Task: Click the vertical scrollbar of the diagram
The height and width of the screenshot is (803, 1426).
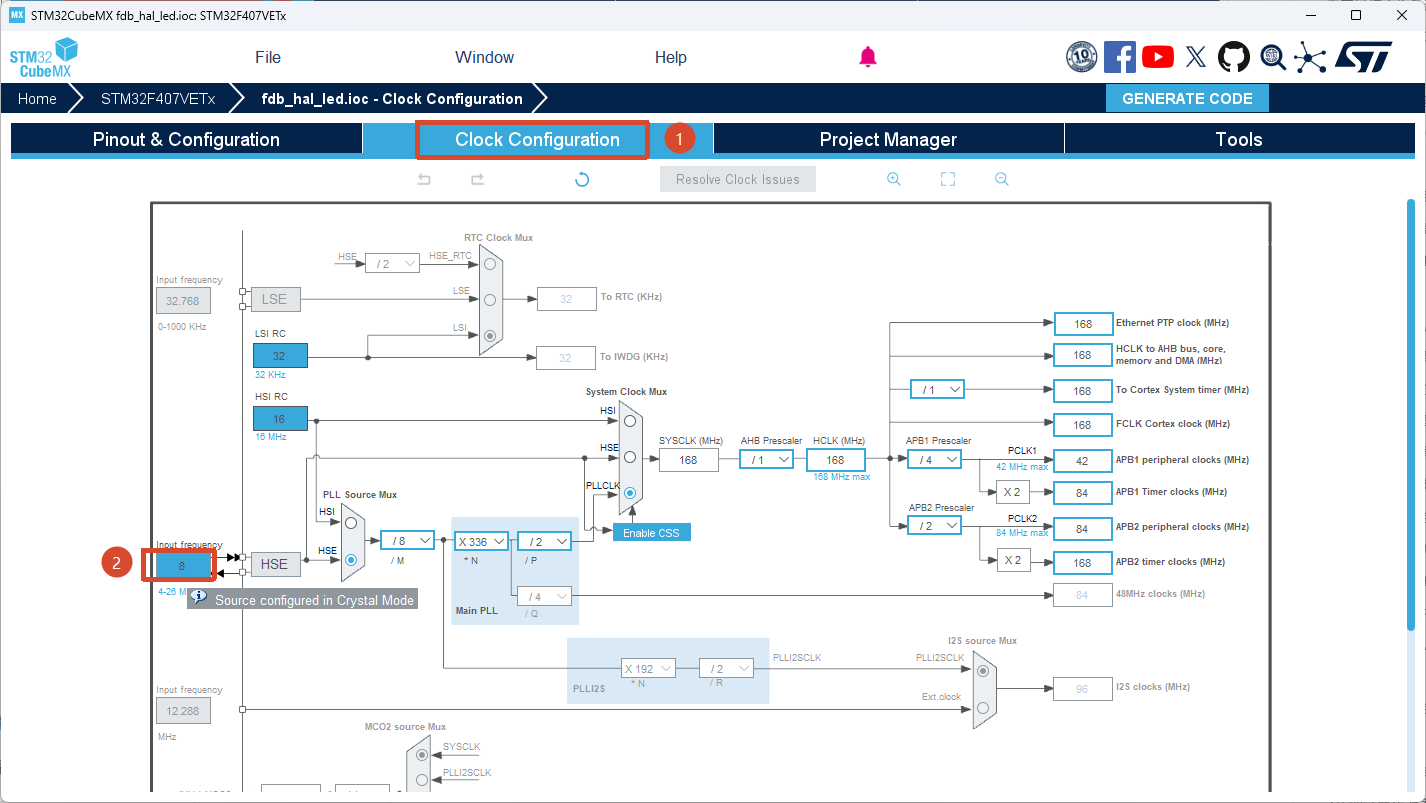Action: tap(1411, 415)
